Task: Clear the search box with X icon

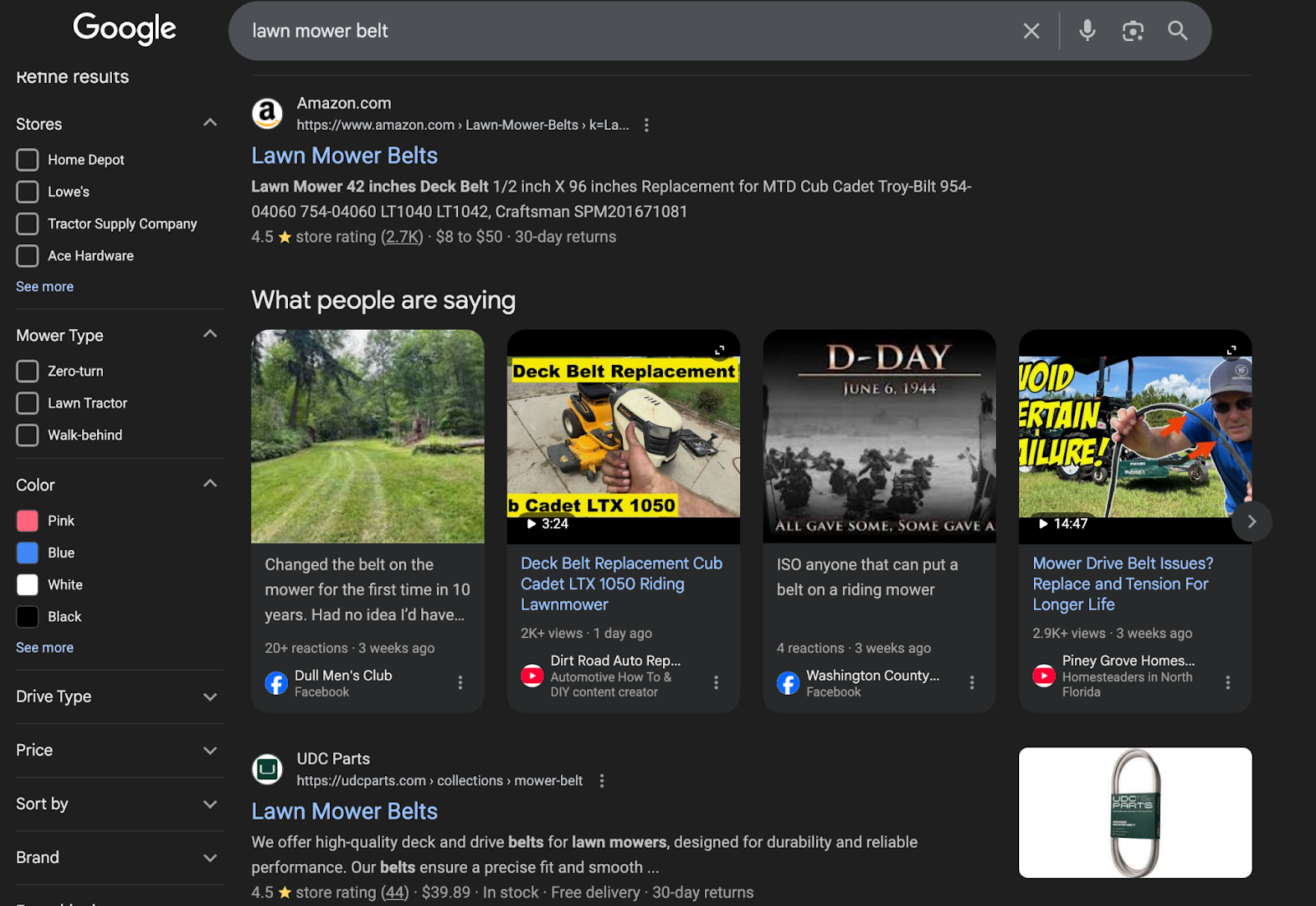Action: point(1031,31)
